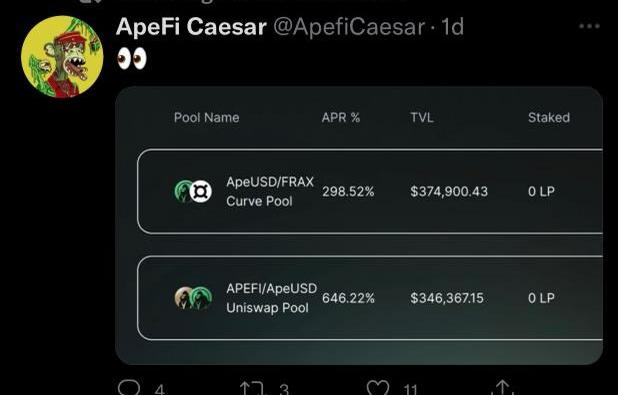Viewport: 618px width, 395px height.
Task: Retweet using the arrows icon
Action: 251,388
